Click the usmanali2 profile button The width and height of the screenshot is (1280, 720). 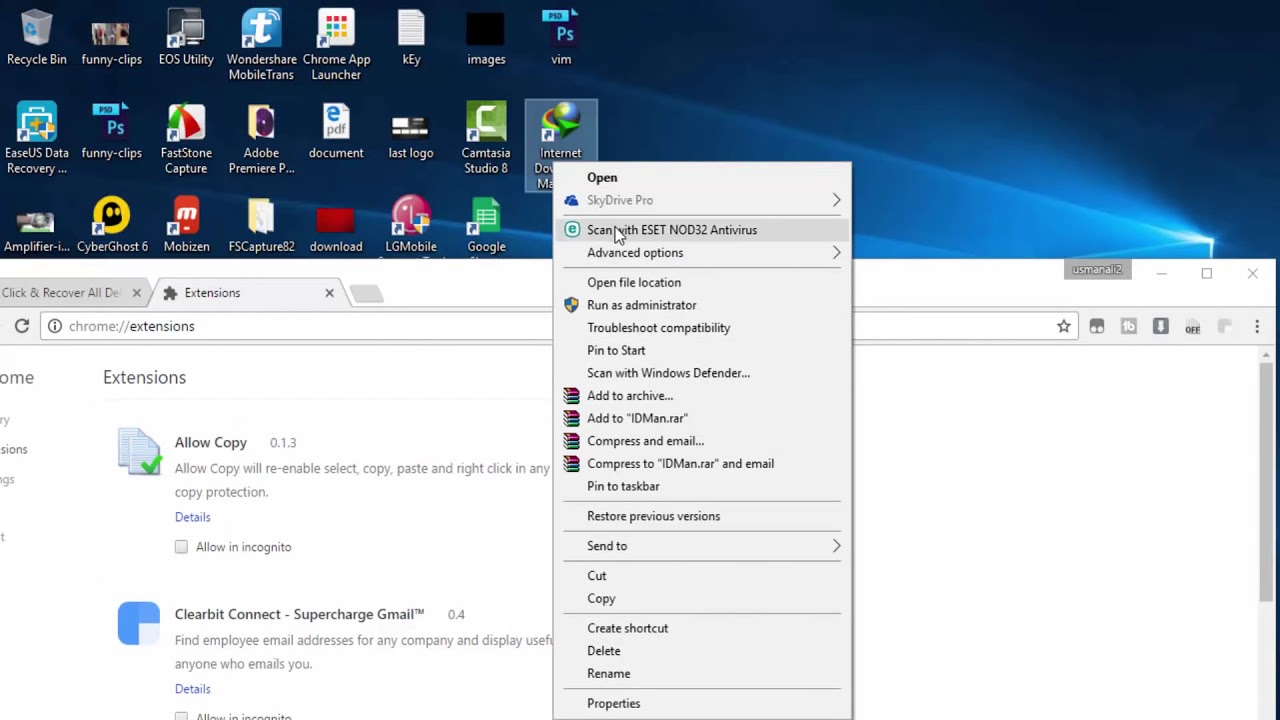coord(1097,270)
